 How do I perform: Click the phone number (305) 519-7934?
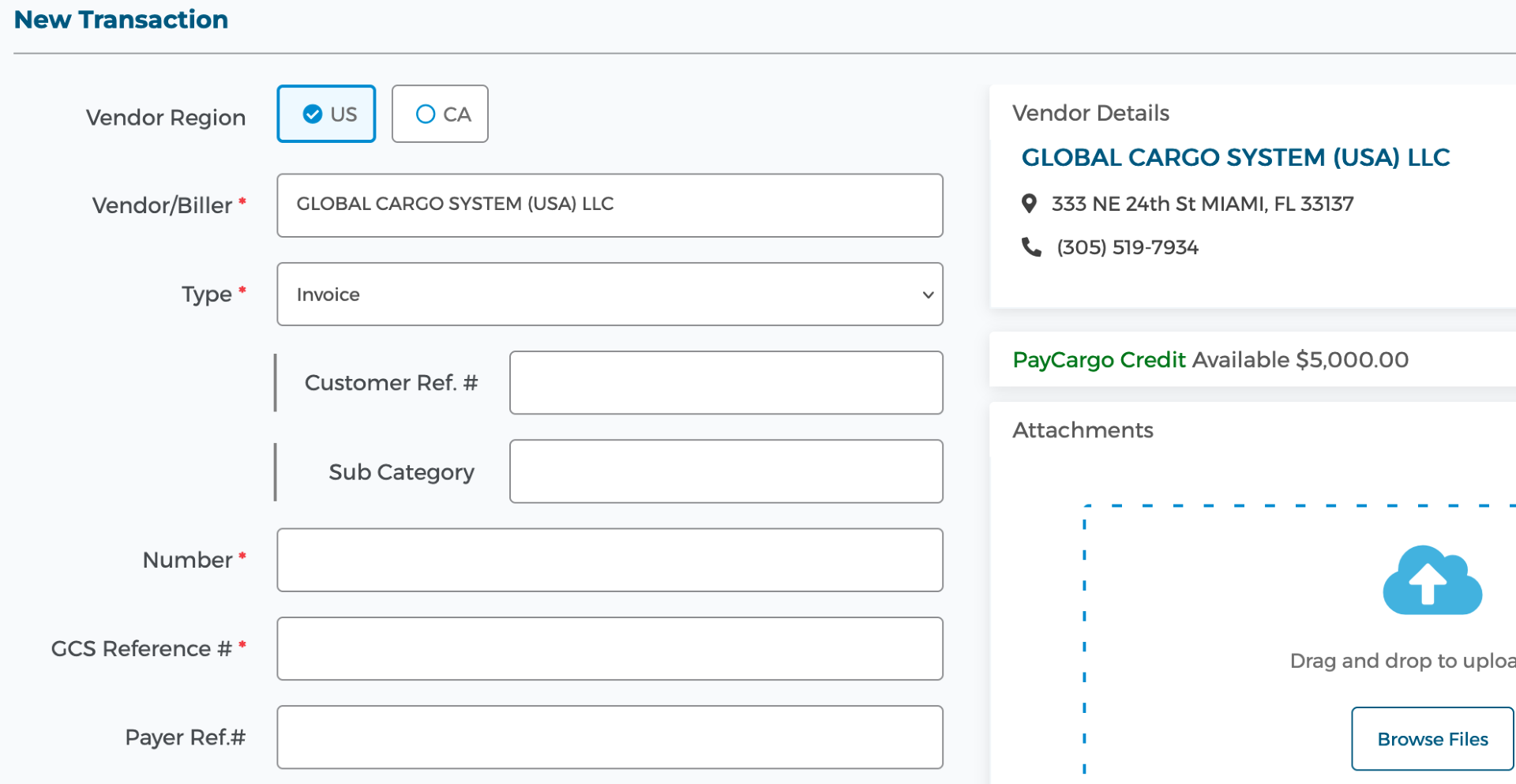pos(1127,248)
